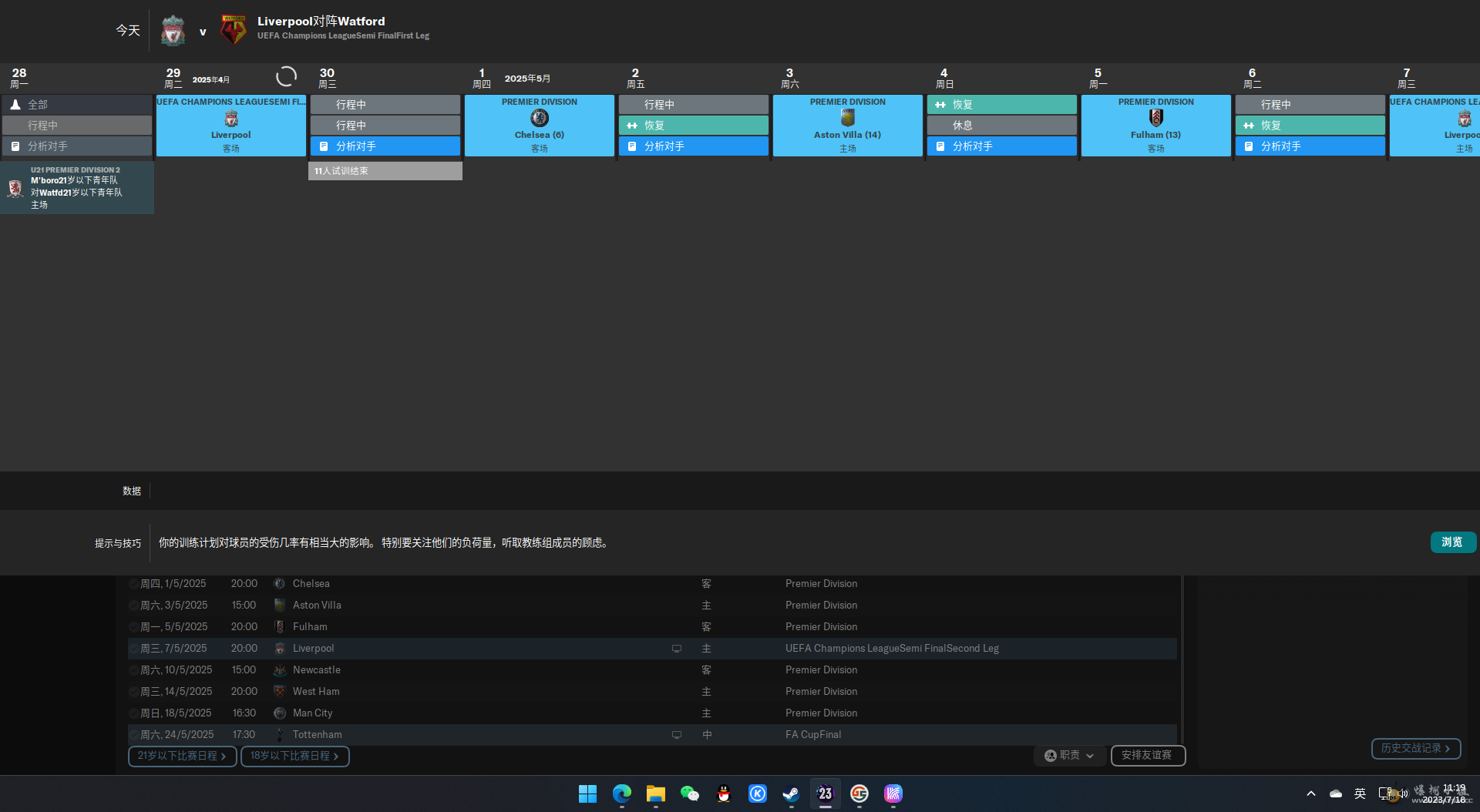The width and height of the screenshot is (1480, 812).
Task: Select the 数据 tab
Action: (132, 491)
